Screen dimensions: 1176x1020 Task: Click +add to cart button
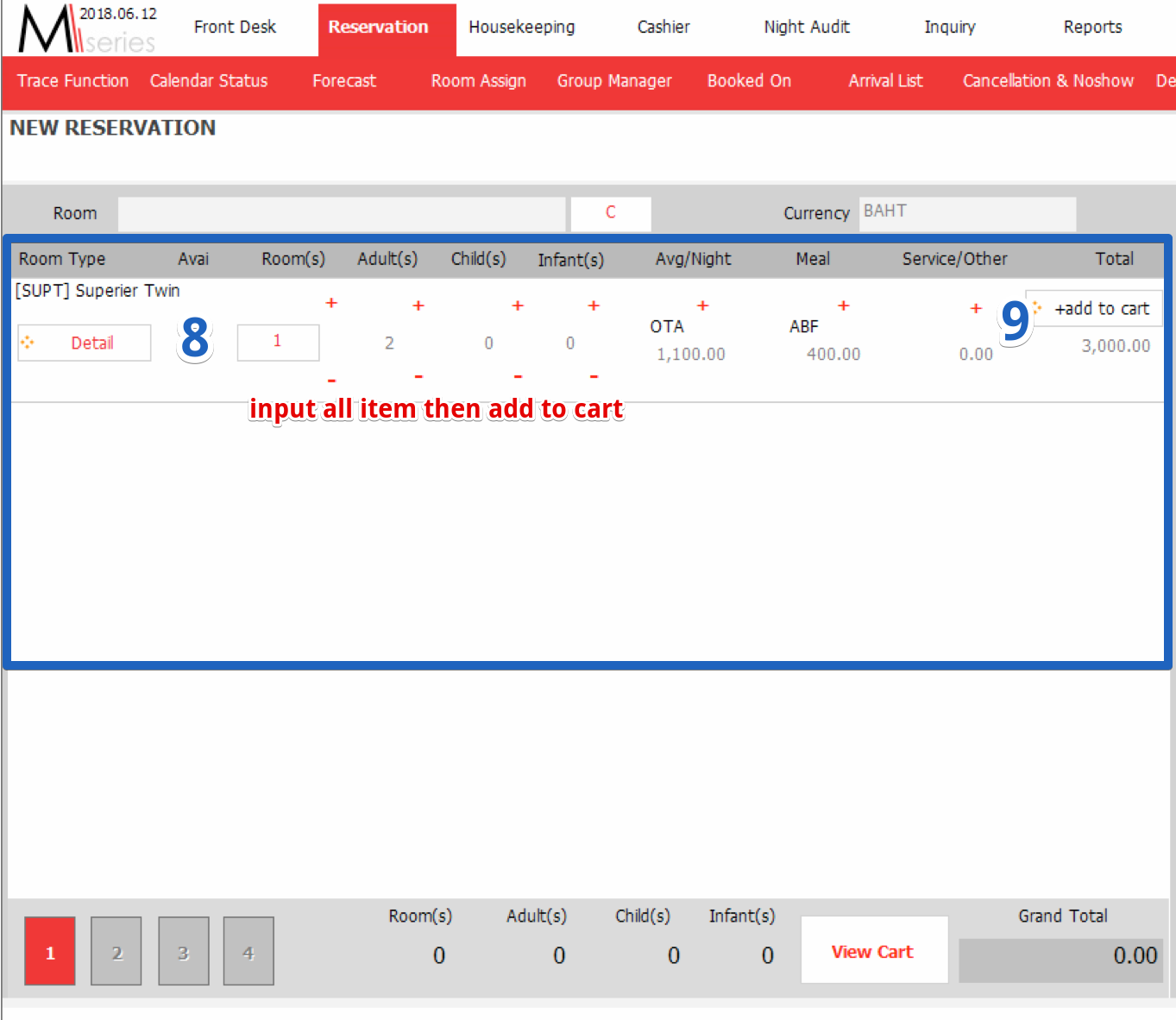1094,308
